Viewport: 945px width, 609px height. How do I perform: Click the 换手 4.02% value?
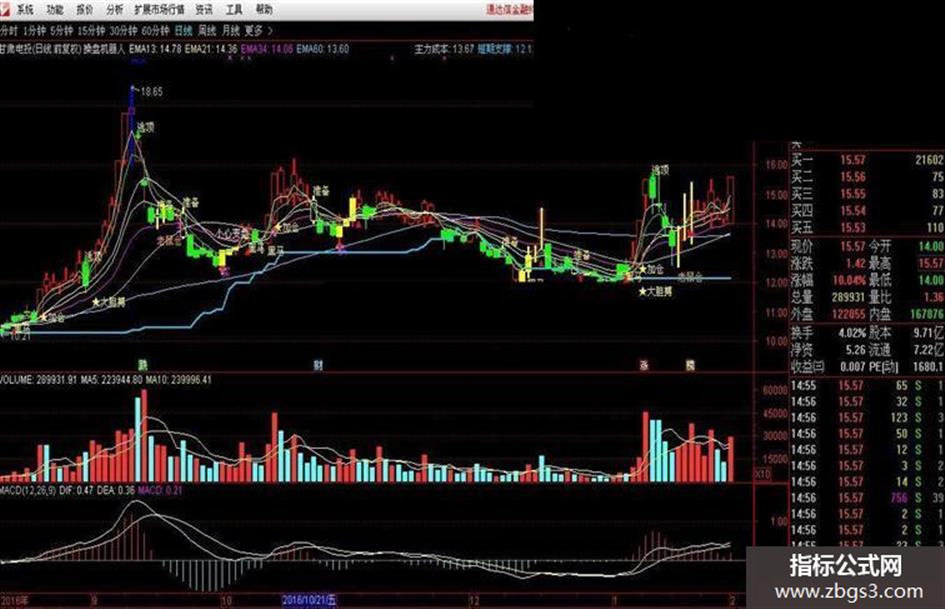[852, 333]
